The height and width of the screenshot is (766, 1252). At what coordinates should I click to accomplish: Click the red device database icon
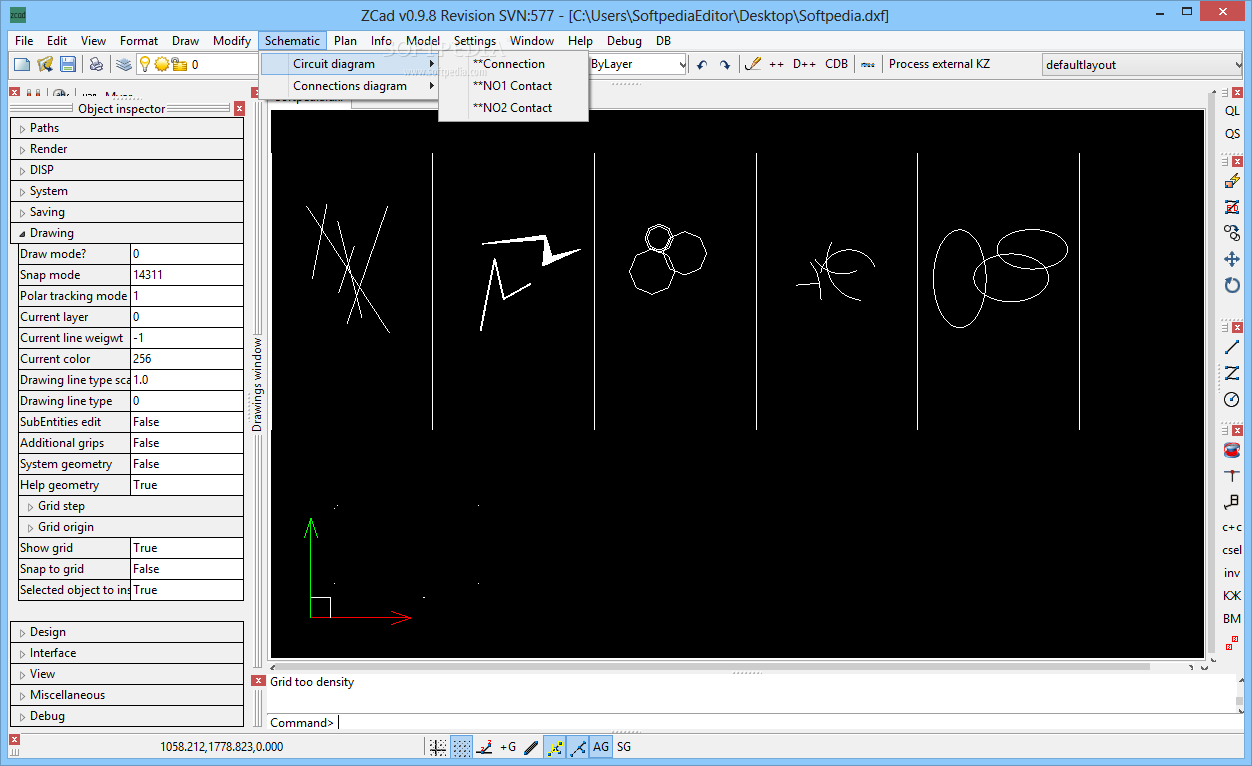1232,450
